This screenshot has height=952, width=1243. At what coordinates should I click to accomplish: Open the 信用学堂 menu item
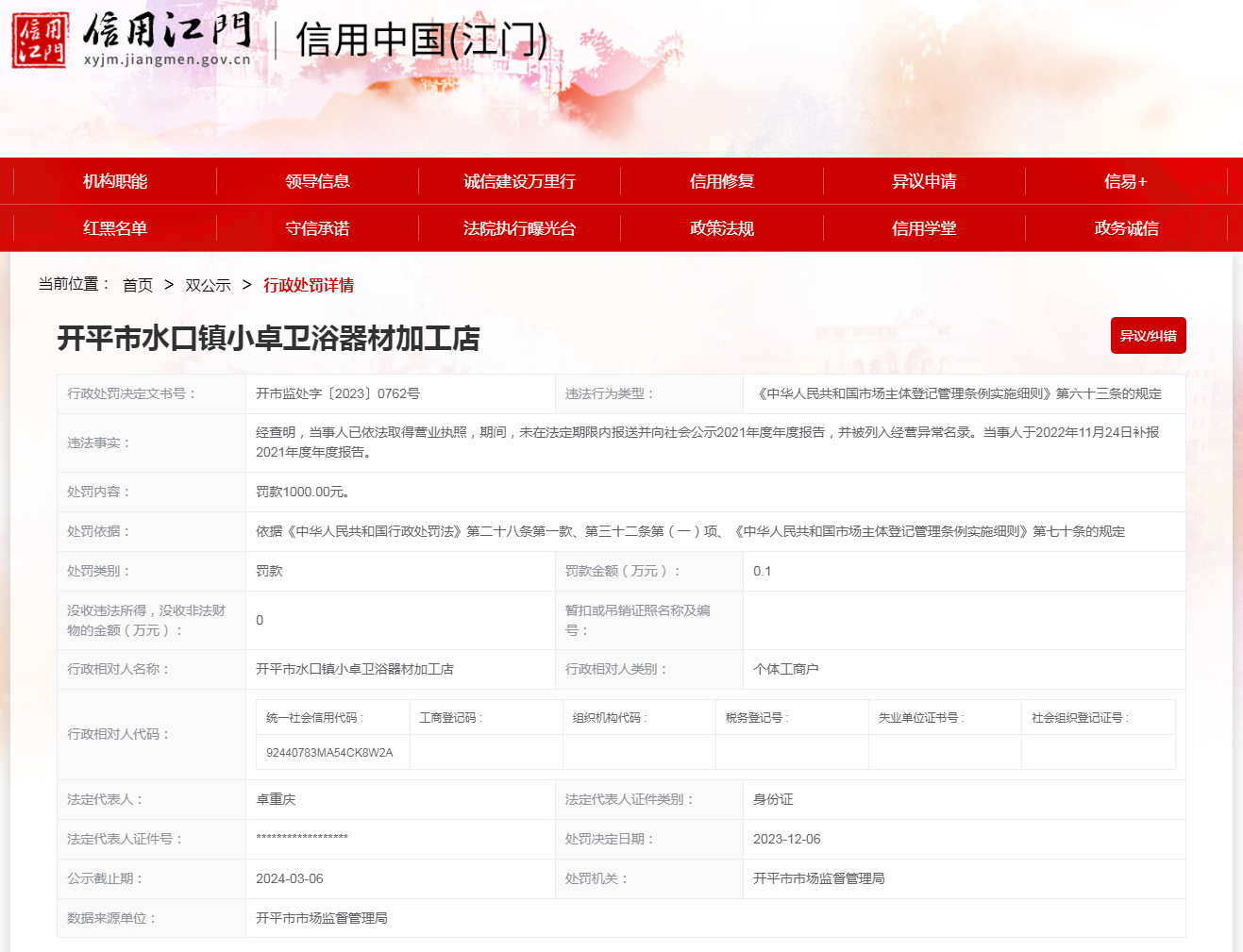[x=924, y=228]
